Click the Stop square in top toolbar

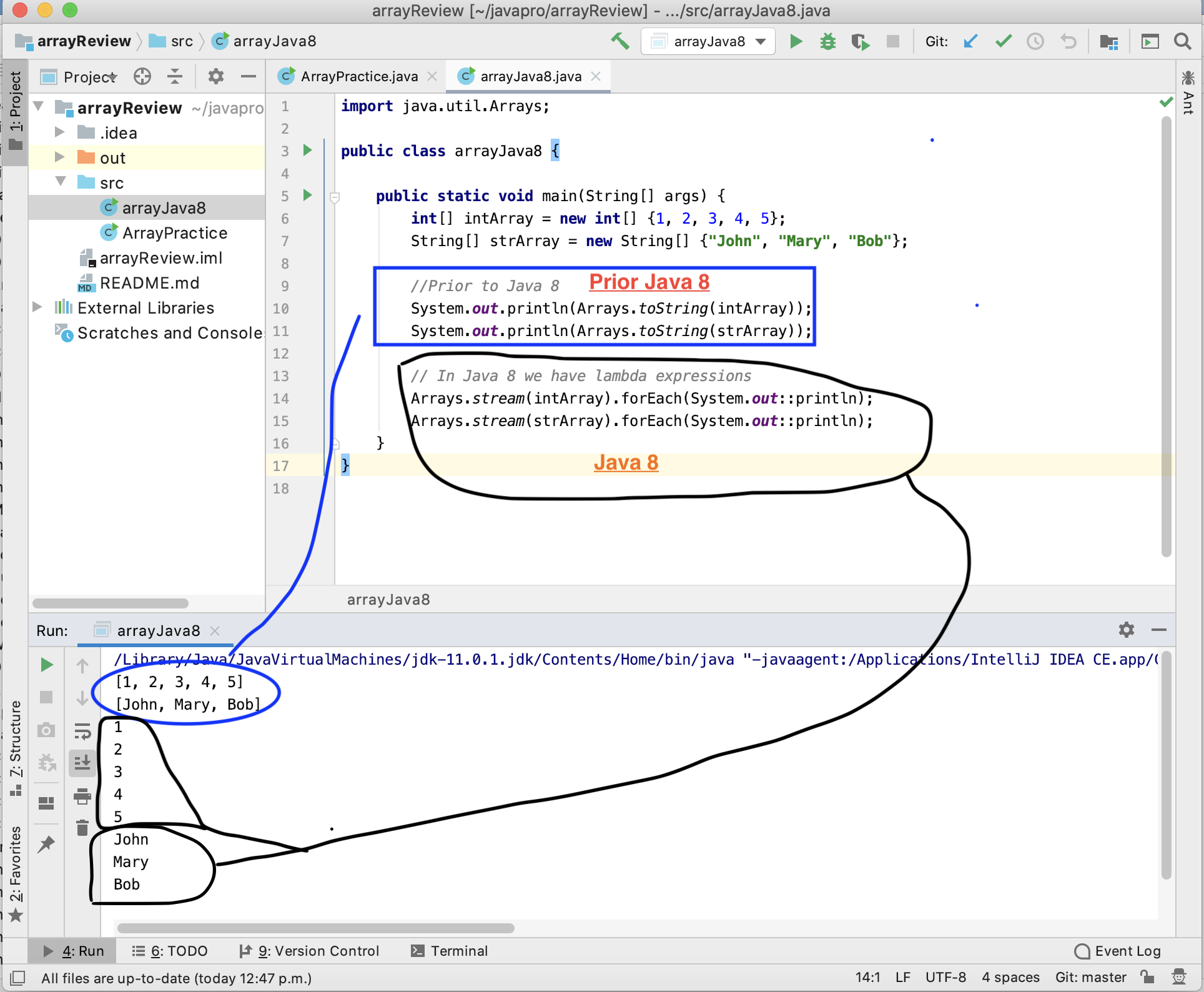pos(893,41)
